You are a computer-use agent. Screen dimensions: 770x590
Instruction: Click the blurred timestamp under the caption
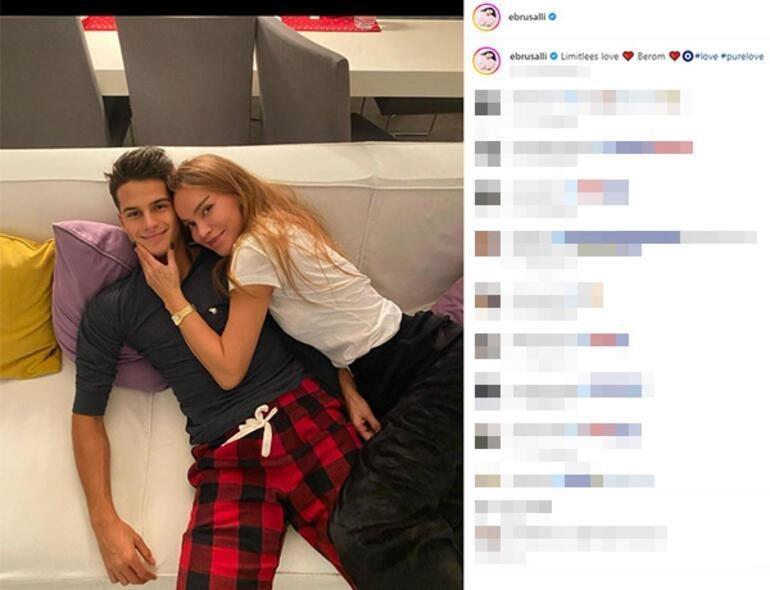click(x=550, y=71)
